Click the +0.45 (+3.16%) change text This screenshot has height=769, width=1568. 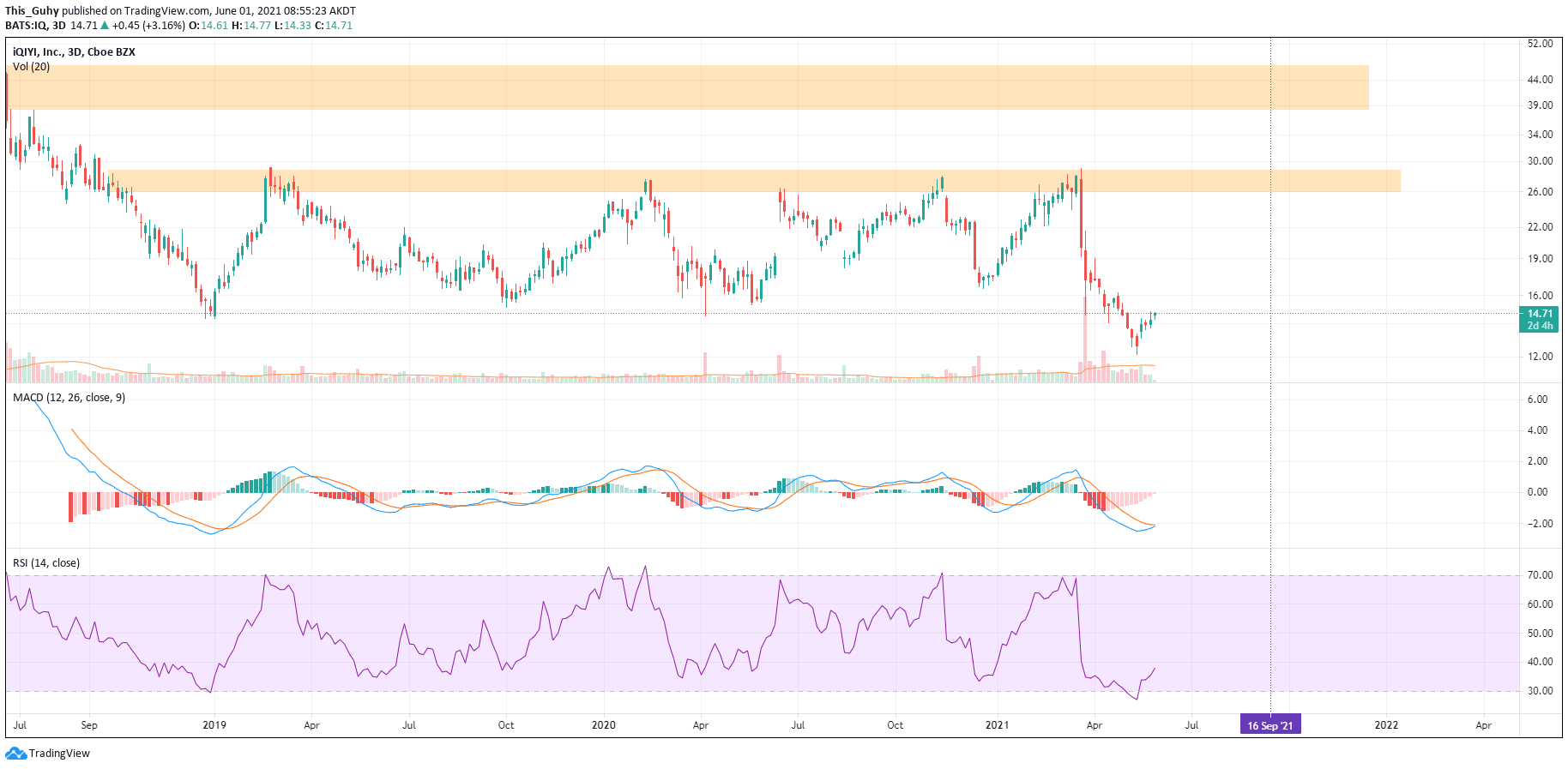point(148,26)
